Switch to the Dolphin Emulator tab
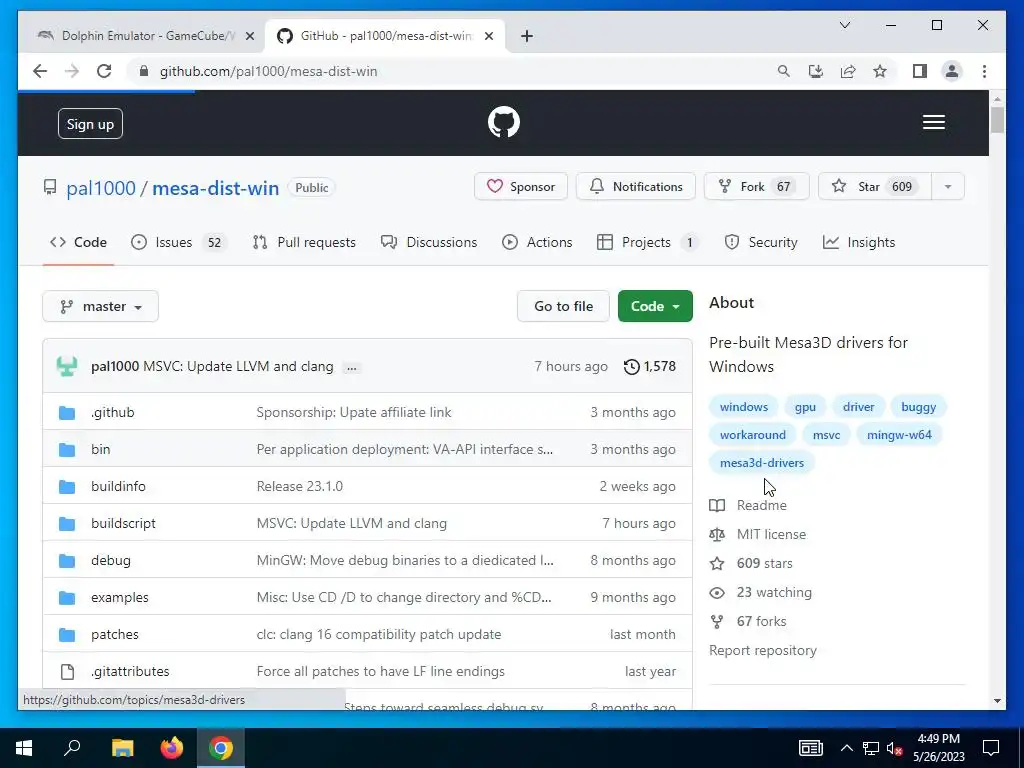The width and height of the screenshot is (1024, 768). (145, 36)
